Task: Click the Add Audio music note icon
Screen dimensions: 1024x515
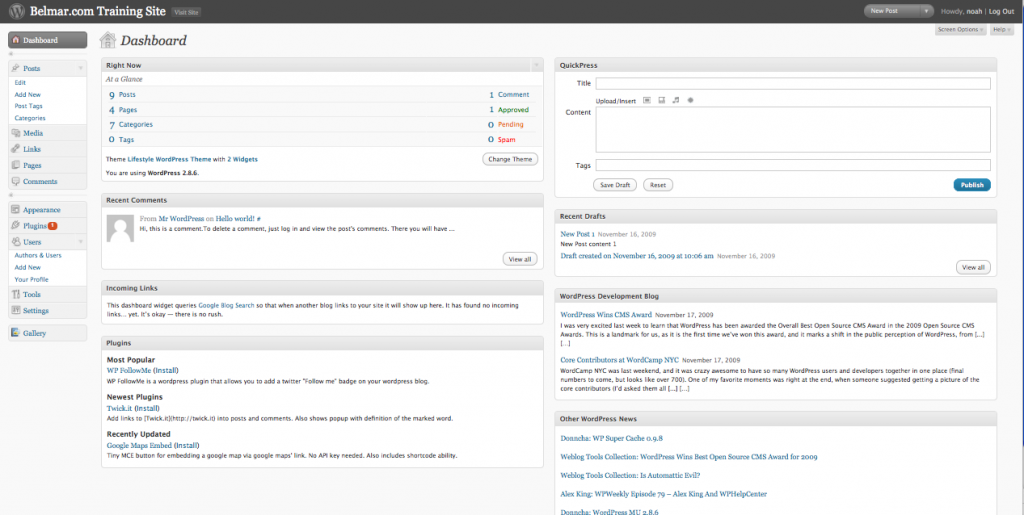Action: [676, 100]
